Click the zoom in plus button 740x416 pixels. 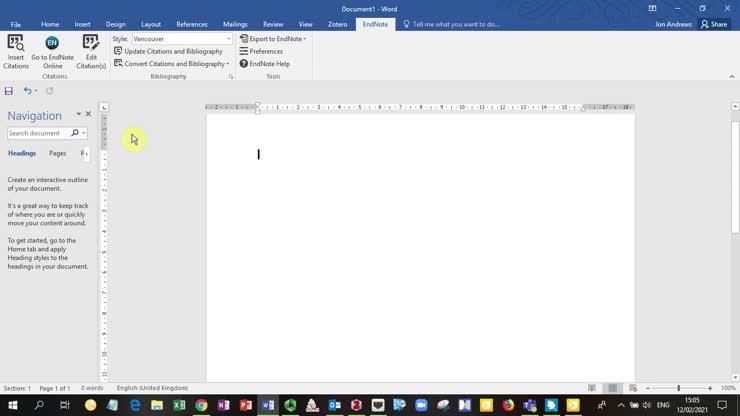(710, 388)
